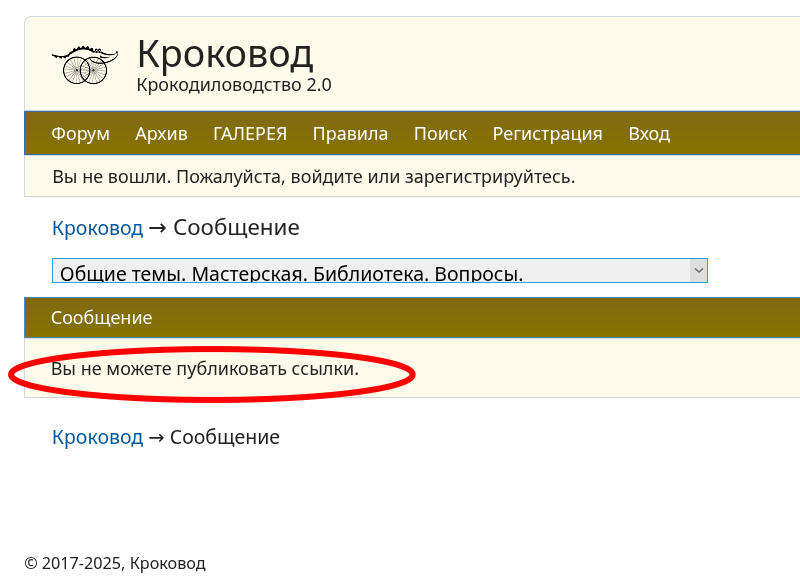Open the Поиск search page
Viewport: 800px width, 588px height.
[x=440, y=134]
